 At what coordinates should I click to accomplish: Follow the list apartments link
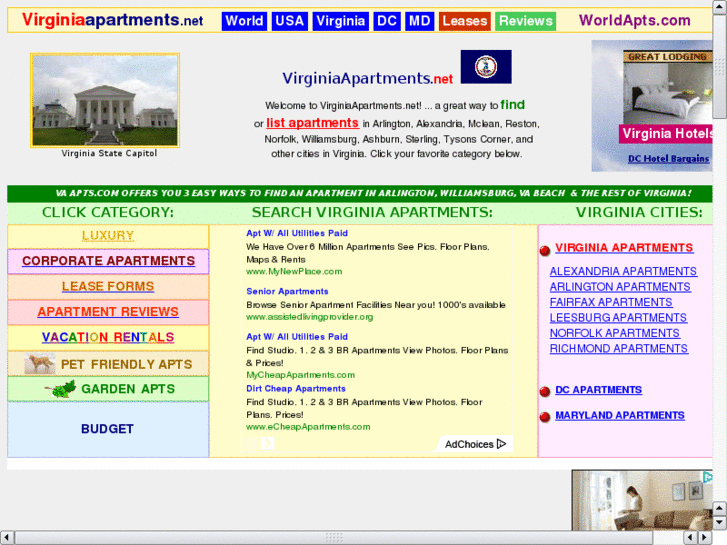point(312,123)
